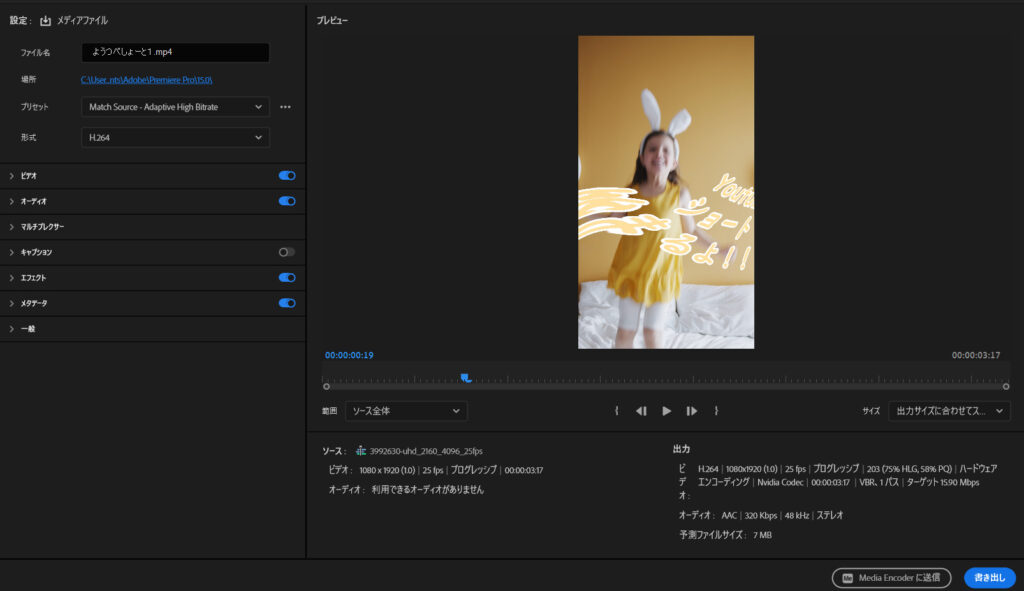The image size is (1024, 591).
Task: Expand the エフェクト section
Action: (12, 278)
